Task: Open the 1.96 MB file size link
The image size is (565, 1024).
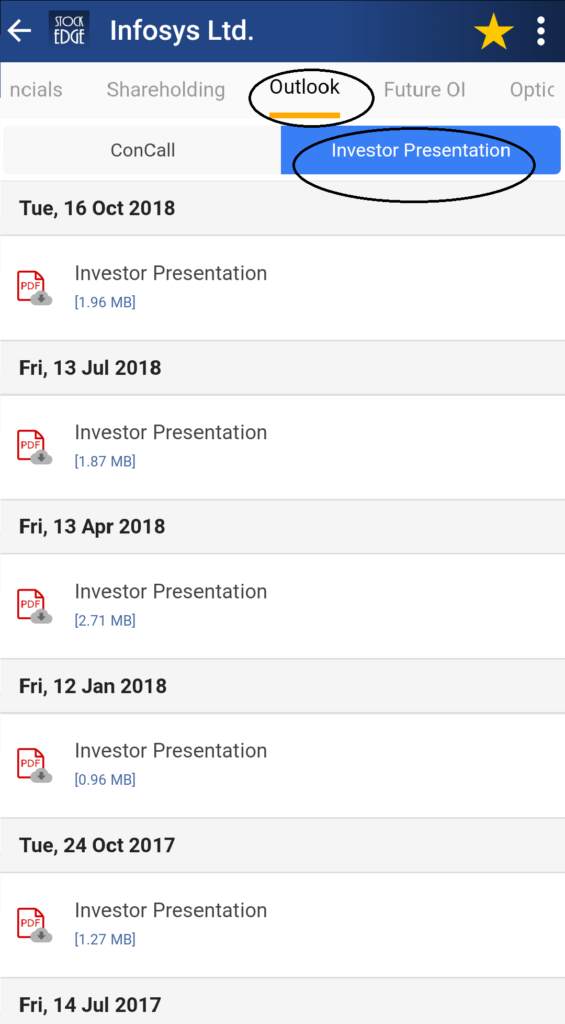Action: click(x=105, y=302)
